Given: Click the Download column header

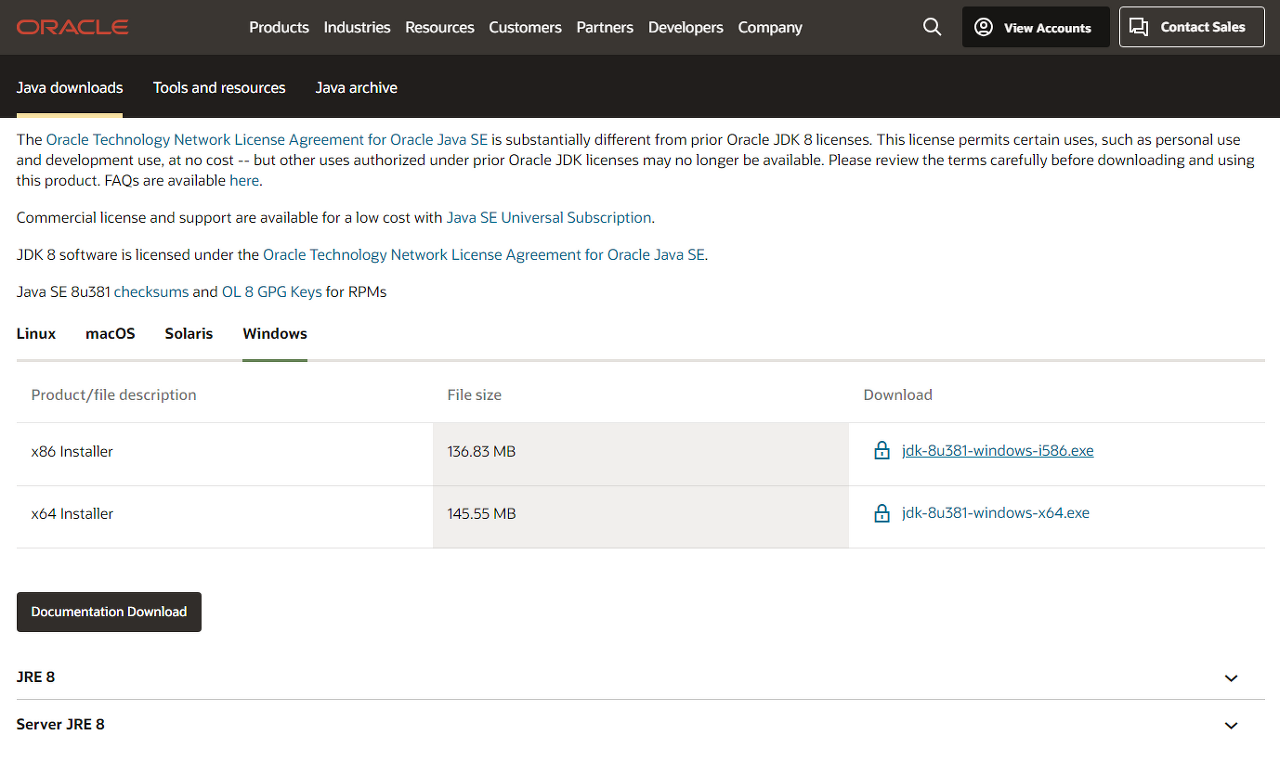Looking at the screenshot, I should [898, 395].
